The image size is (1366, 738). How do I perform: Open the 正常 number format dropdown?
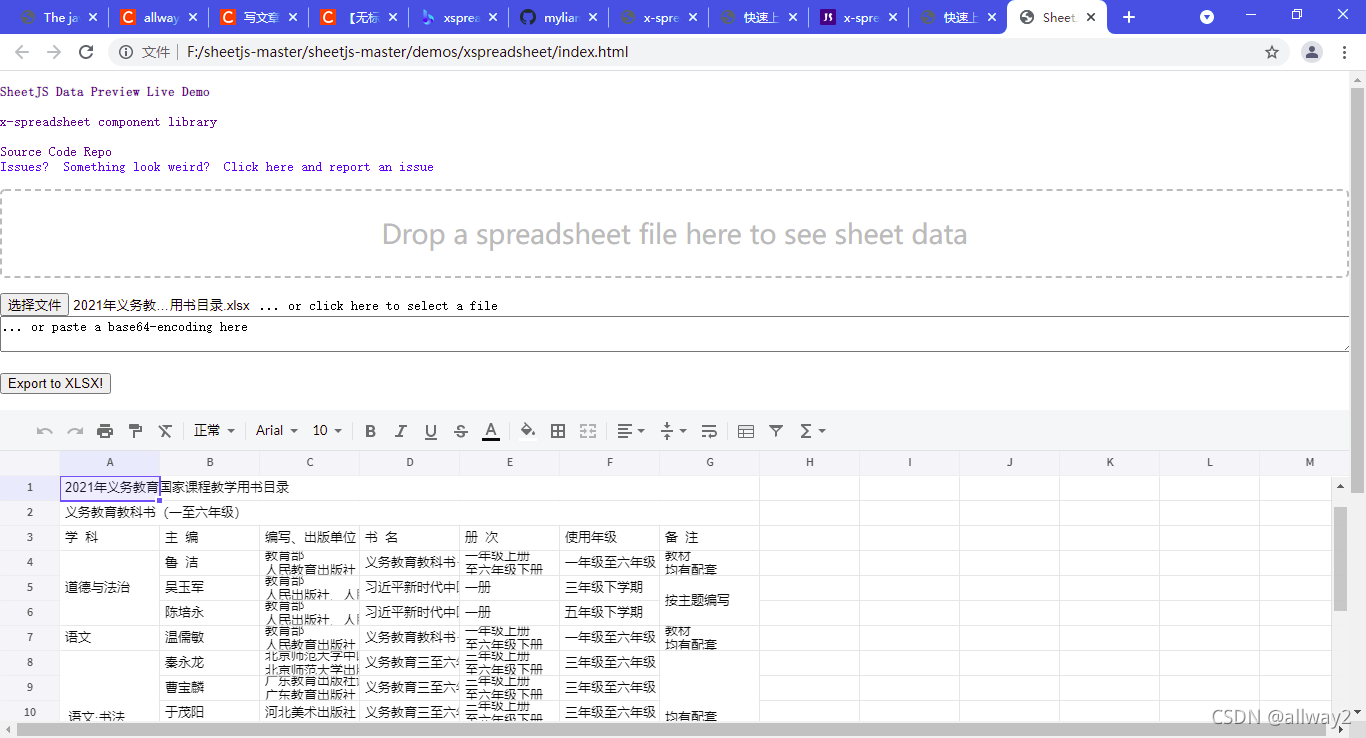click(214, 431)
